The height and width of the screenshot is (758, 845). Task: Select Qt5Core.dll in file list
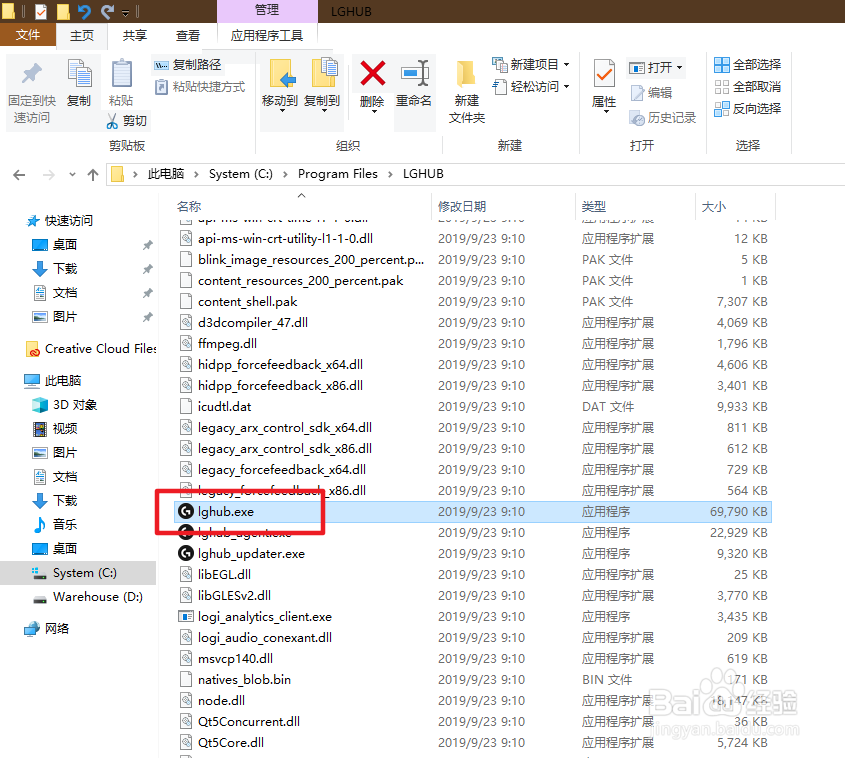coord(231,742)
